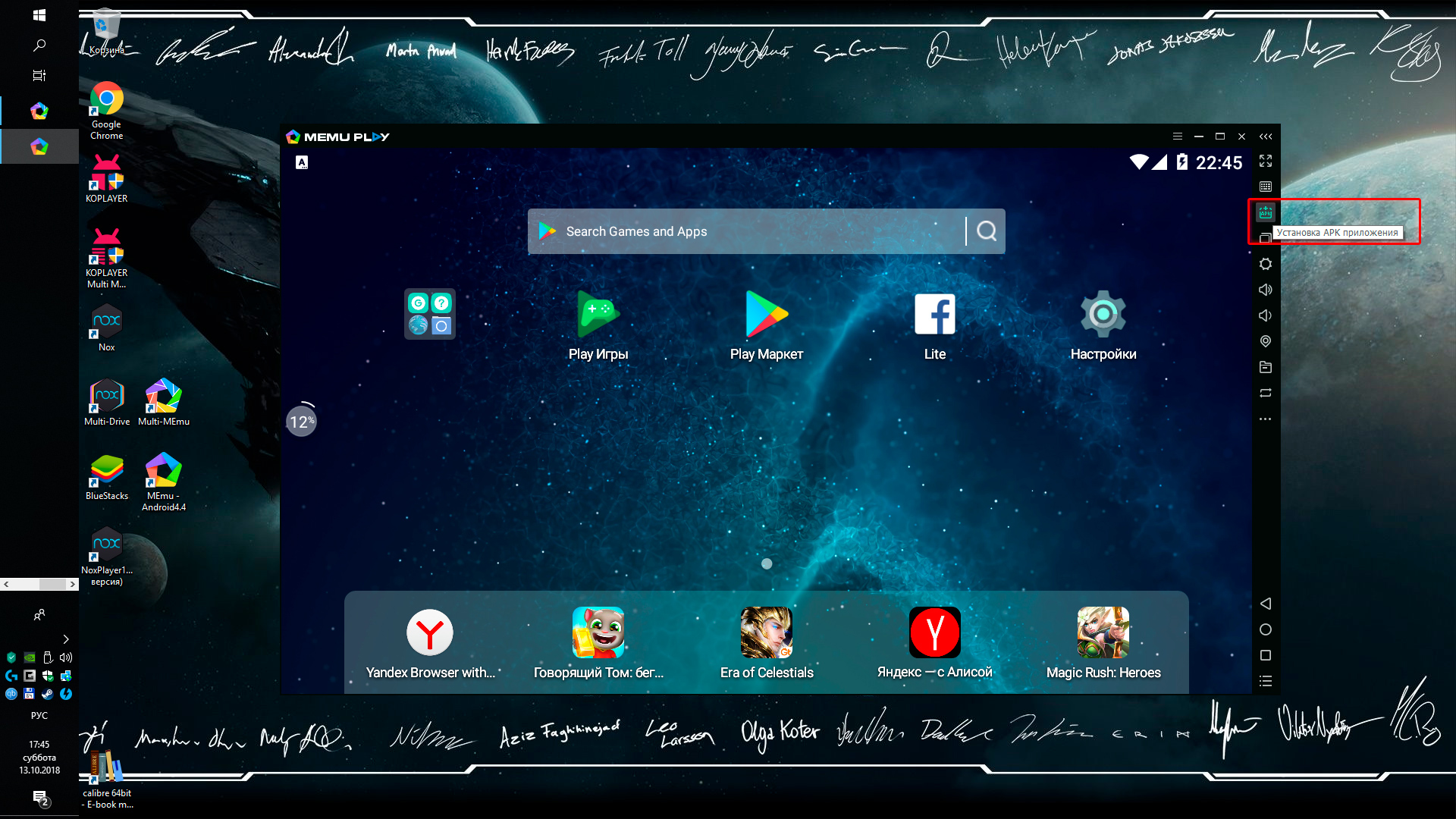
Task: Click the taskbar scrollbar right arrow
Action: pyautogui.click(x=73, y=584)
